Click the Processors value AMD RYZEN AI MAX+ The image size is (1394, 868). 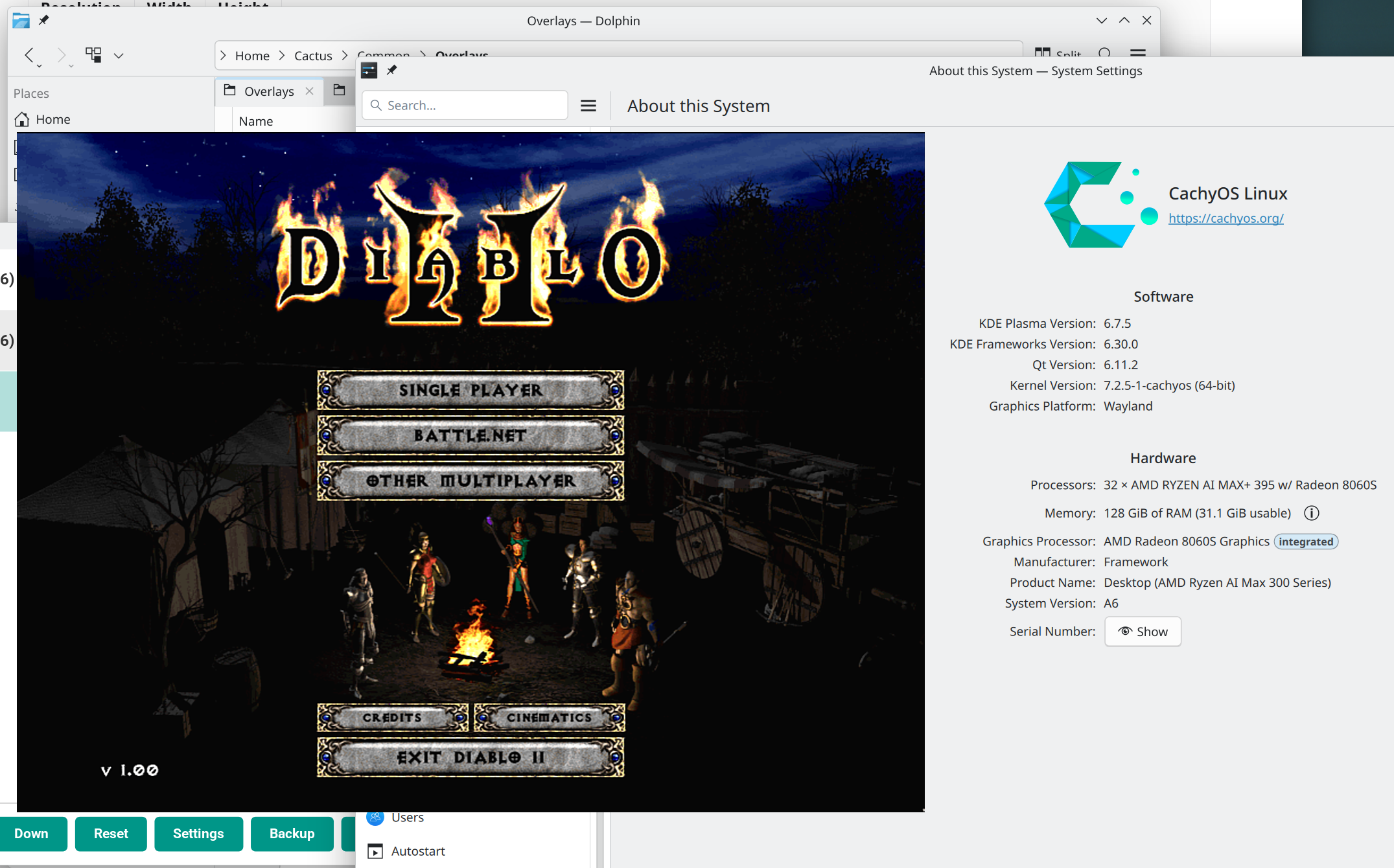pos(1240,485)
